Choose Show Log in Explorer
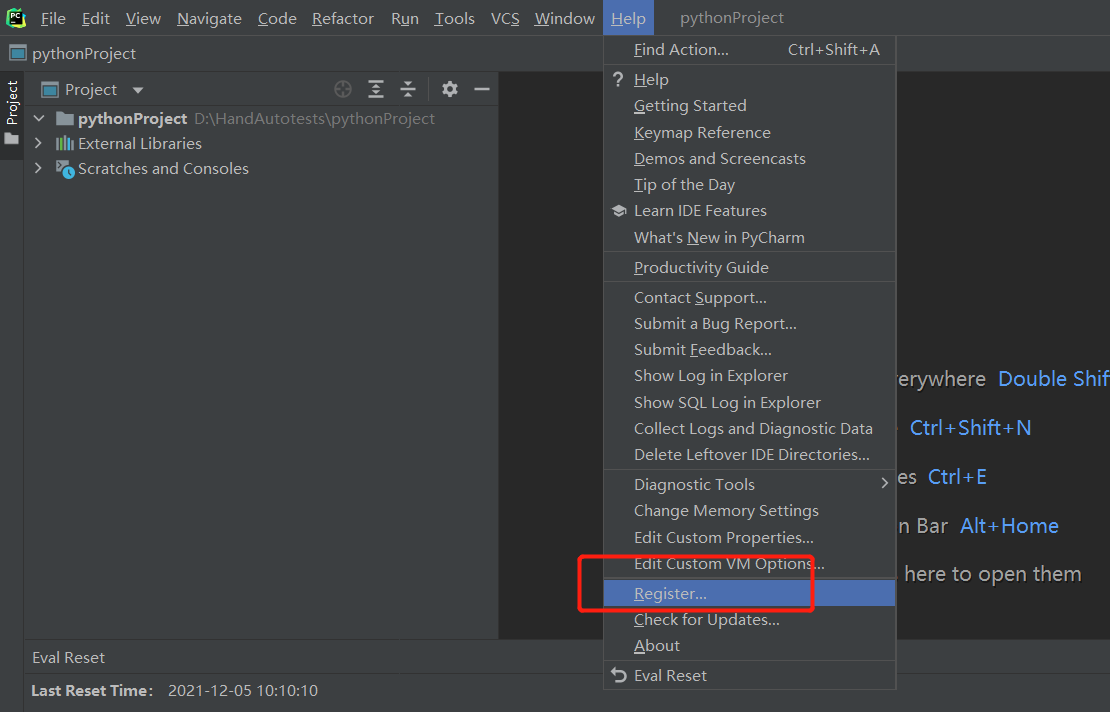Image resolution: width=1110 pixels, height=712 pixels. pyautogui.click(x=750, y=376)
